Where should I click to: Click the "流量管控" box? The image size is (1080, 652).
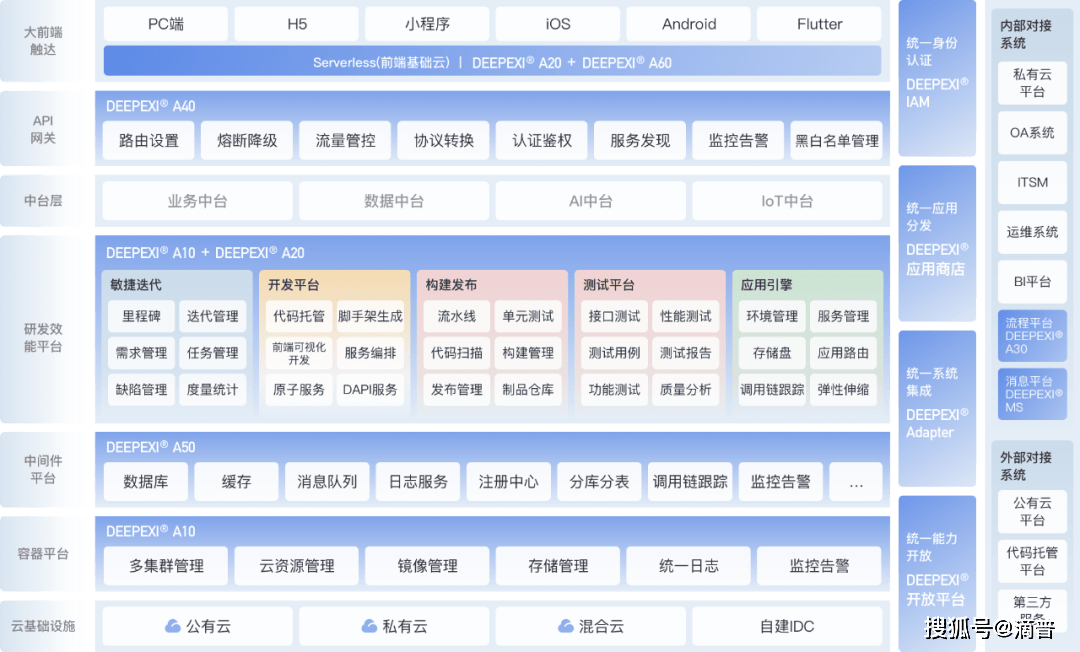click(345, 140)
